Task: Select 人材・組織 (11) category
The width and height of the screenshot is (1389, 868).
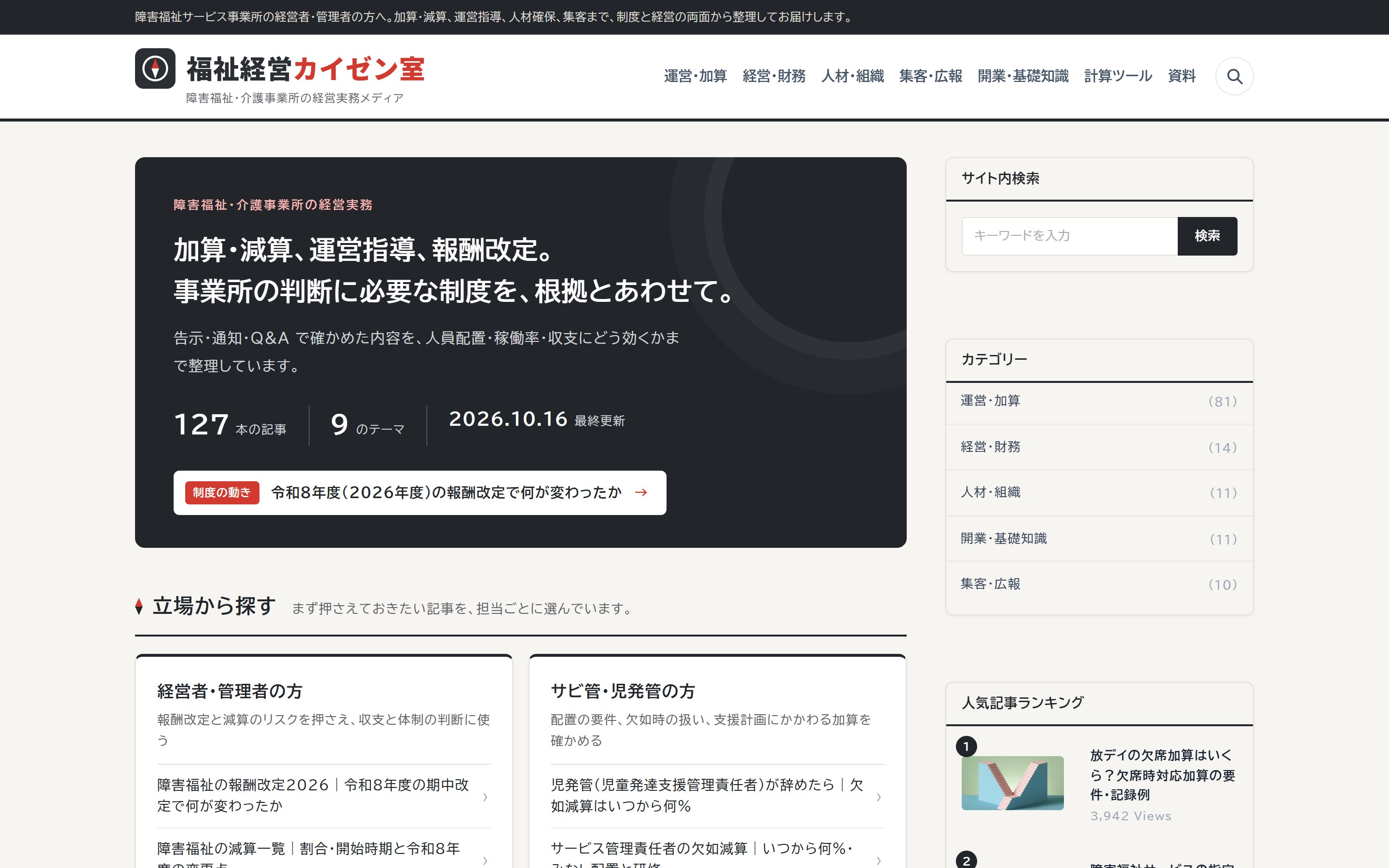Action: [x=1099, y=492]
